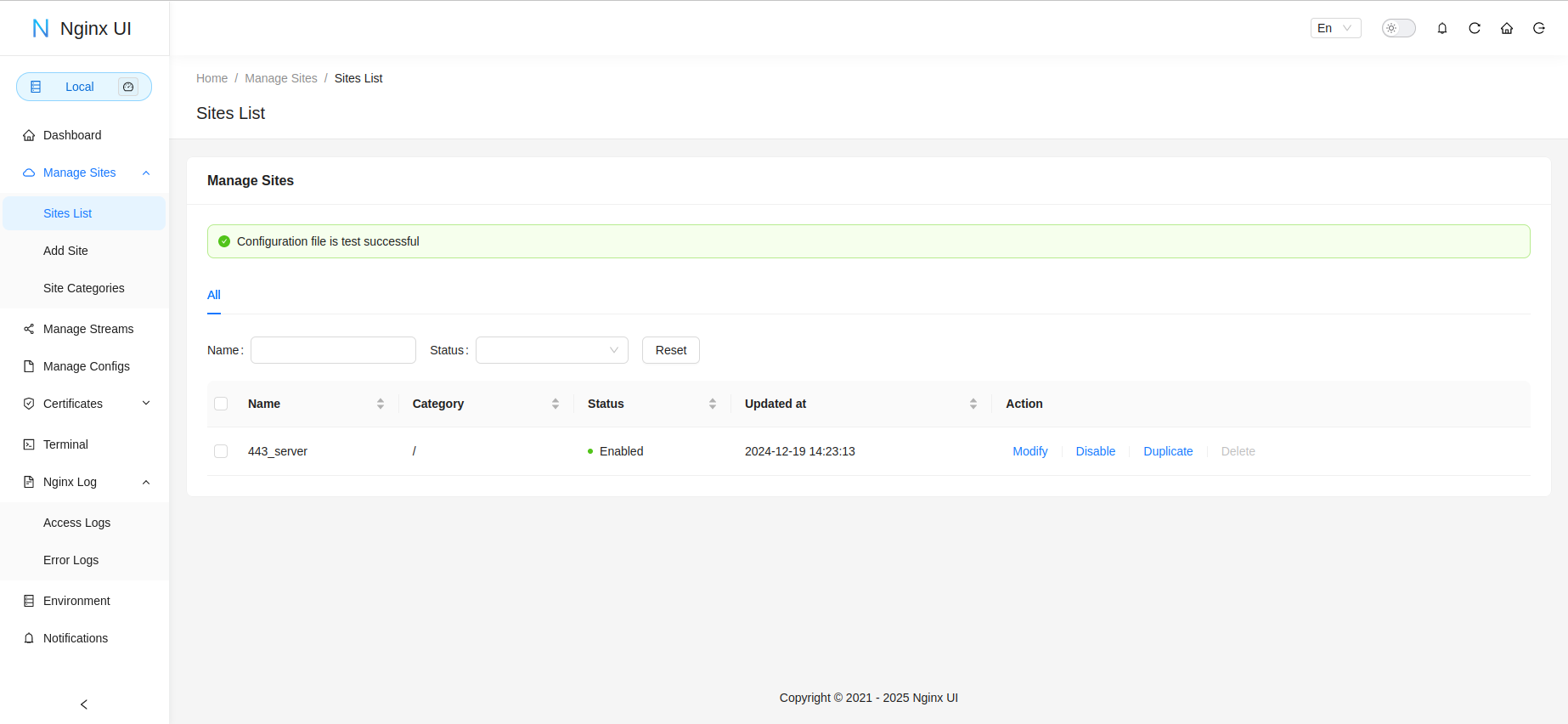Image resolution: width=1568 pixels, height=724 pixels.
Task: Click the Reset filter button
Action: (x=670, y=350)
